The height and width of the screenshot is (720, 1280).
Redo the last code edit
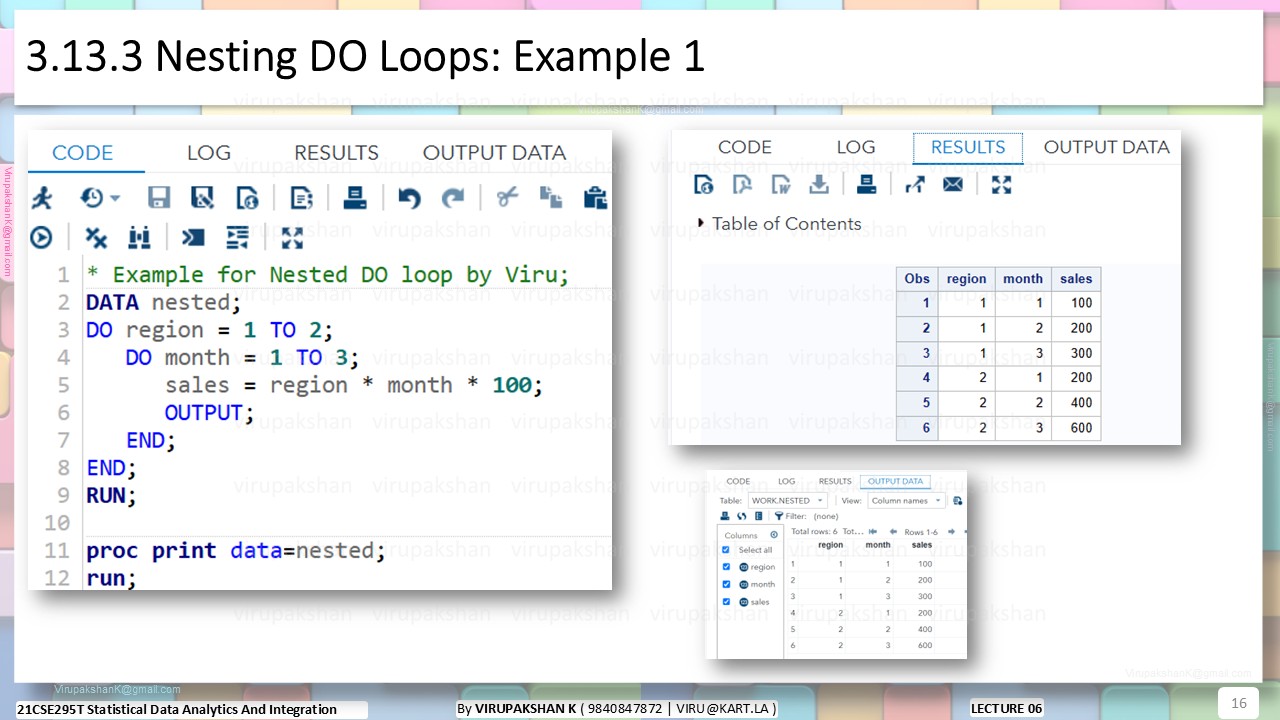(x=454, y=198)
